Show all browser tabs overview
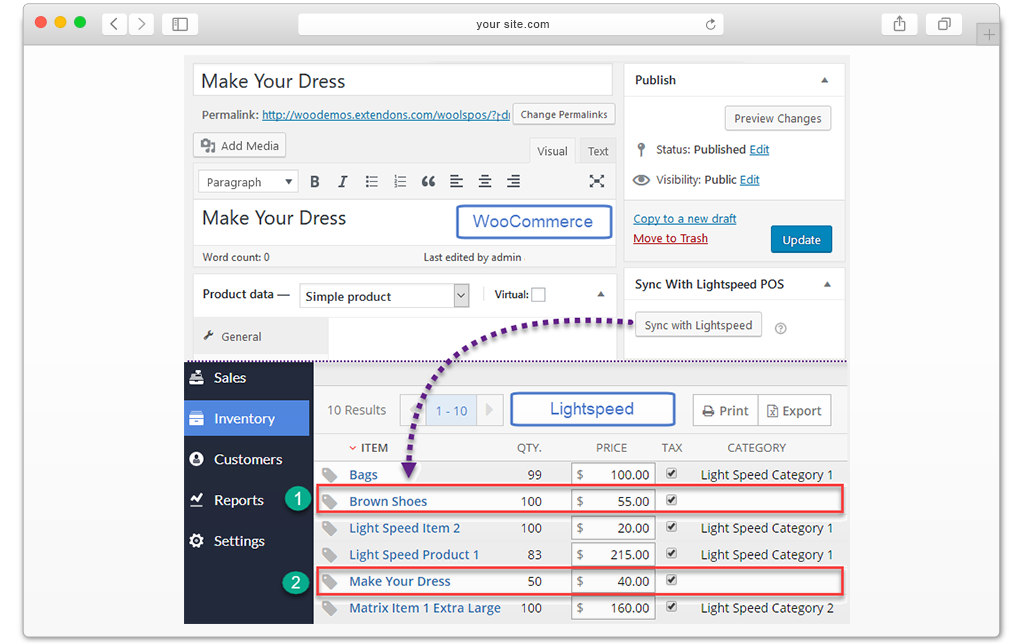The image size is (1024, 643). point(944,24)
